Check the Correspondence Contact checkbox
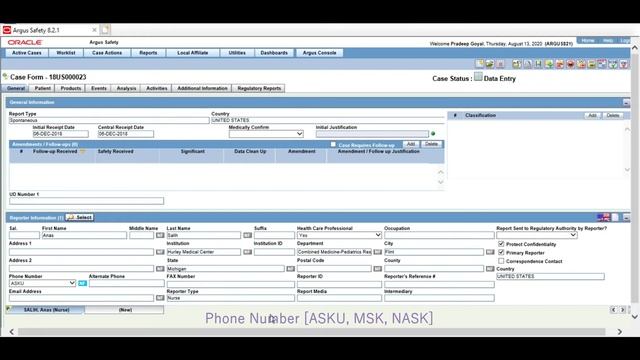The height and width of the screenshot is (360, 640). (x=501, y=261)
